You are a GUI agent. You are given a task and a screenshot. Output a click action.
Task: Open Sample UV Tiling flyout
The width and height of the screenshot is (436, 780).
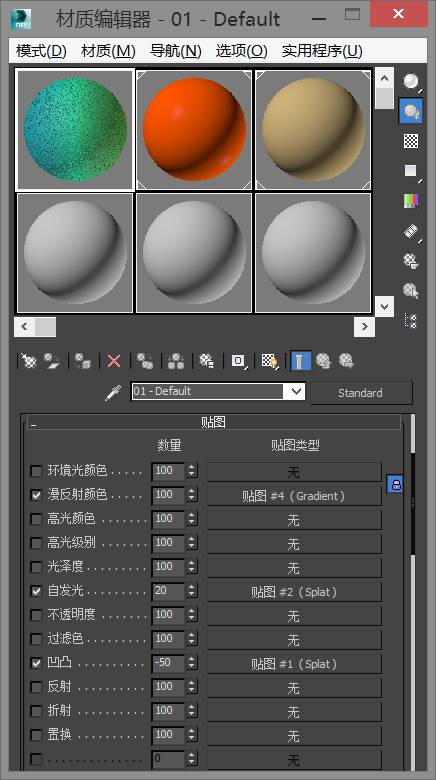pyautogui.click(x=411, y=172)
